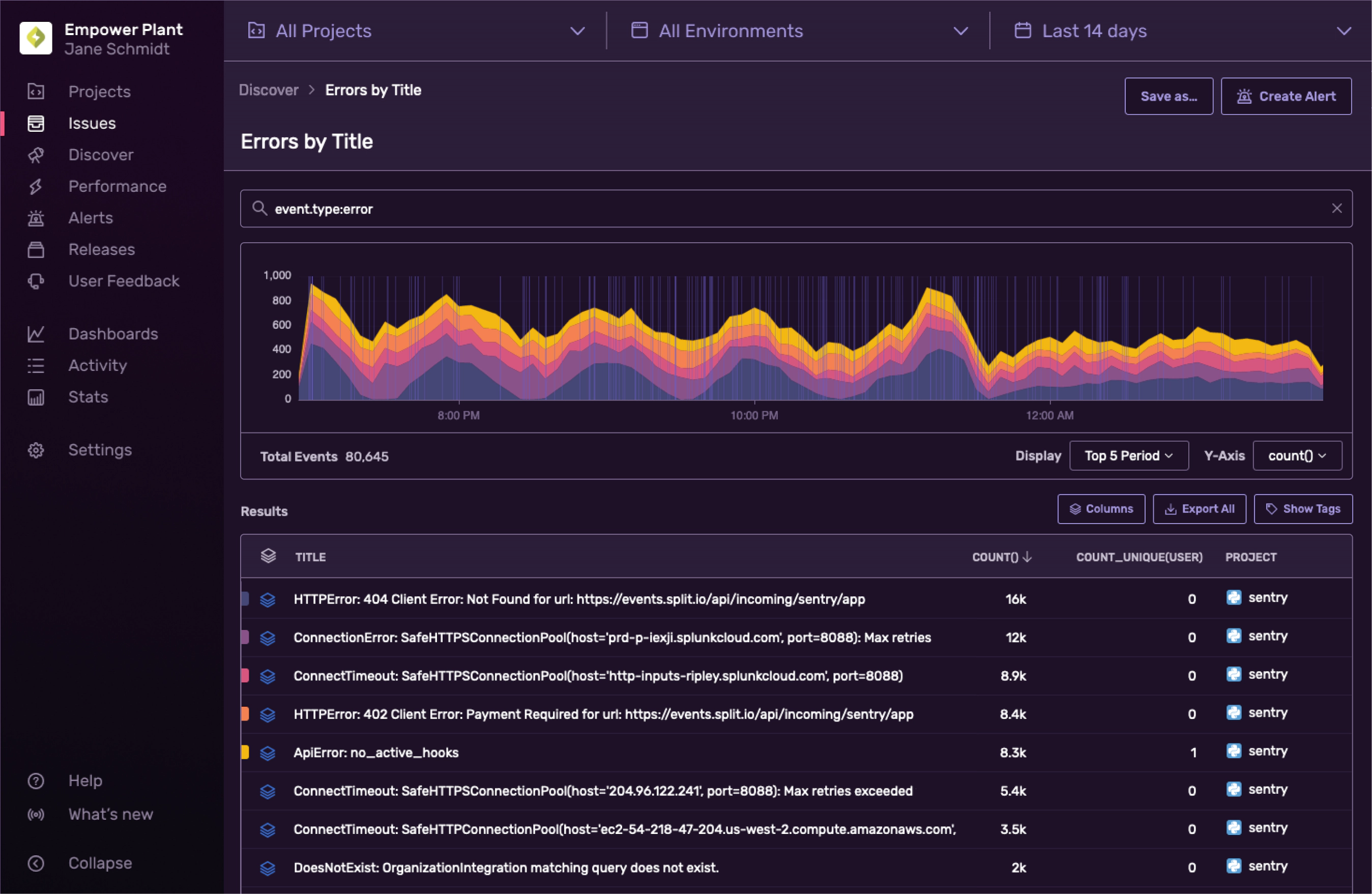Click the Discover breadcrumb link

tap(269, 90)
